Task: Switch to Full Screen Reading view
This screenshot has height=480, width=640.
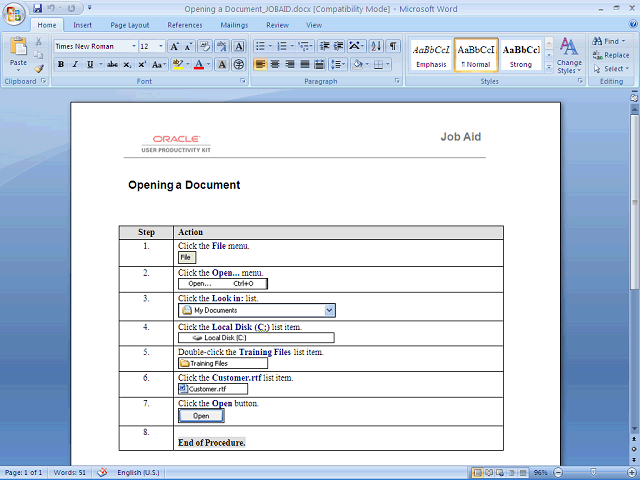Action: click(489, 473)
